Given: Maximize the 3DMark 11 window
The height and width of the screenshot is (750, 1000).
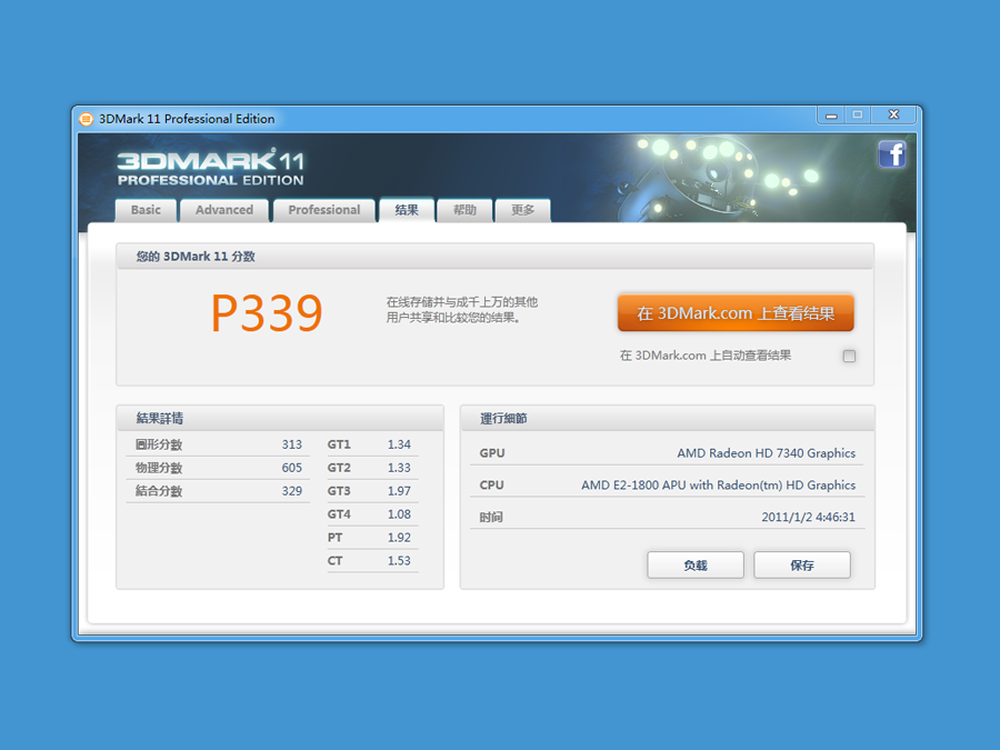Looking at the screenshot, I should pyautogui.click(x=858, y=115).
